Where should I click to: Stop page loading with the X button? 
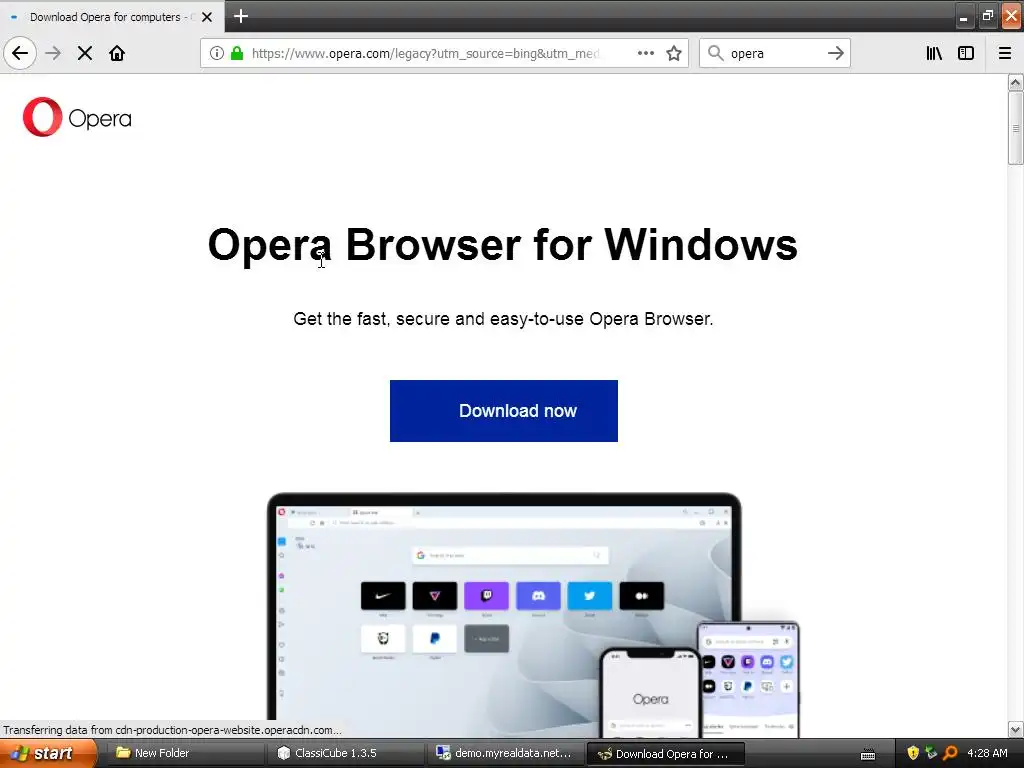tap(85, 53)
